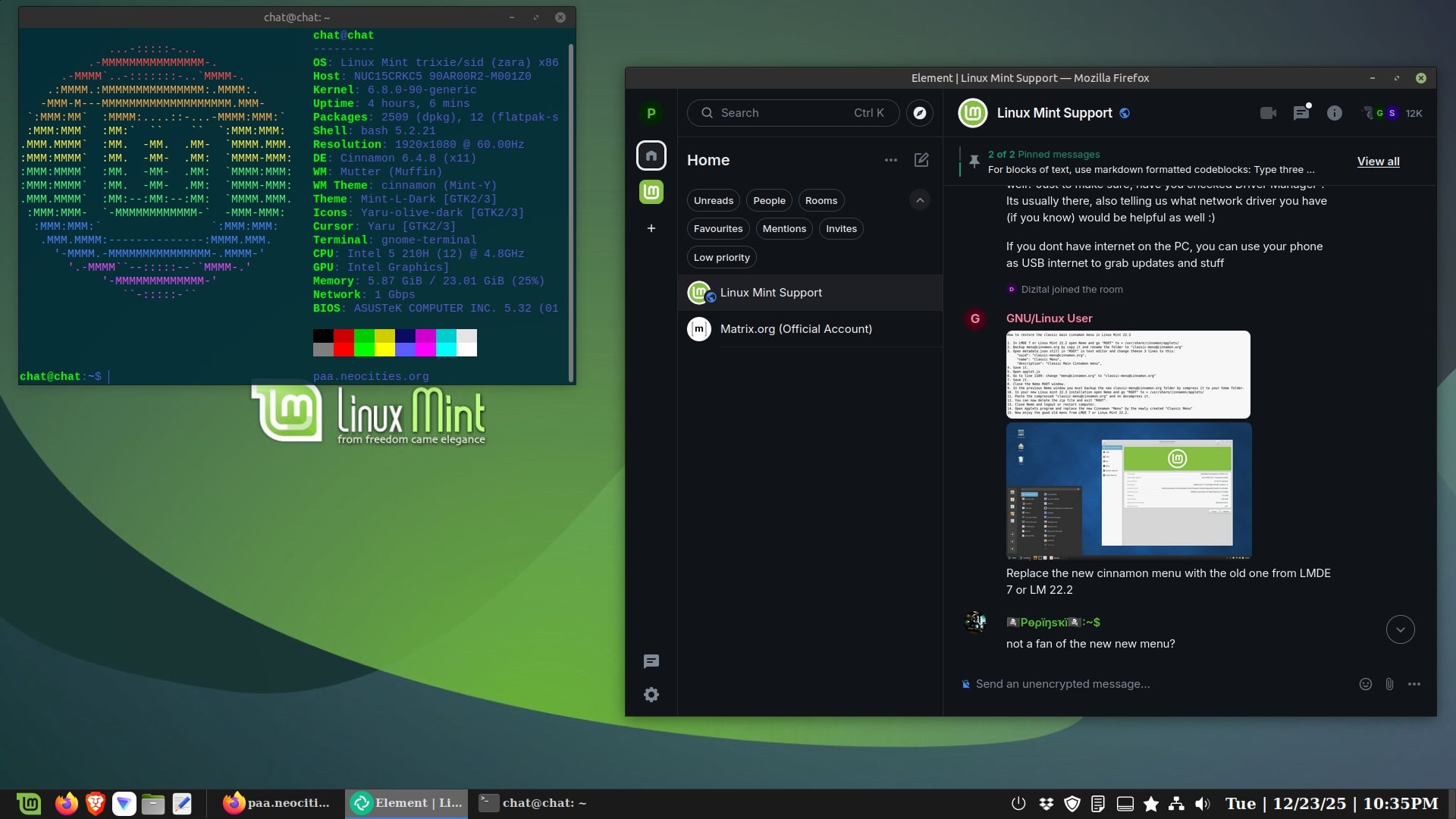Click the composer more options ellipsis
The height and width of the screenshot is (819, 1456).
tap(1414, 684)
